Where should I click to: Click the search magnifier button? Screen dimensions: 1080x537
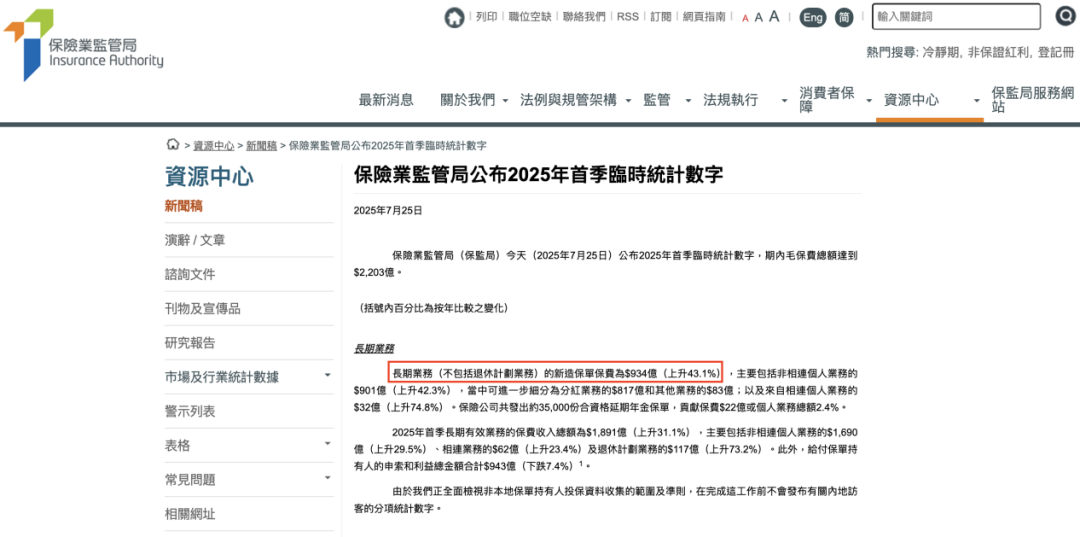point(1065,16)
